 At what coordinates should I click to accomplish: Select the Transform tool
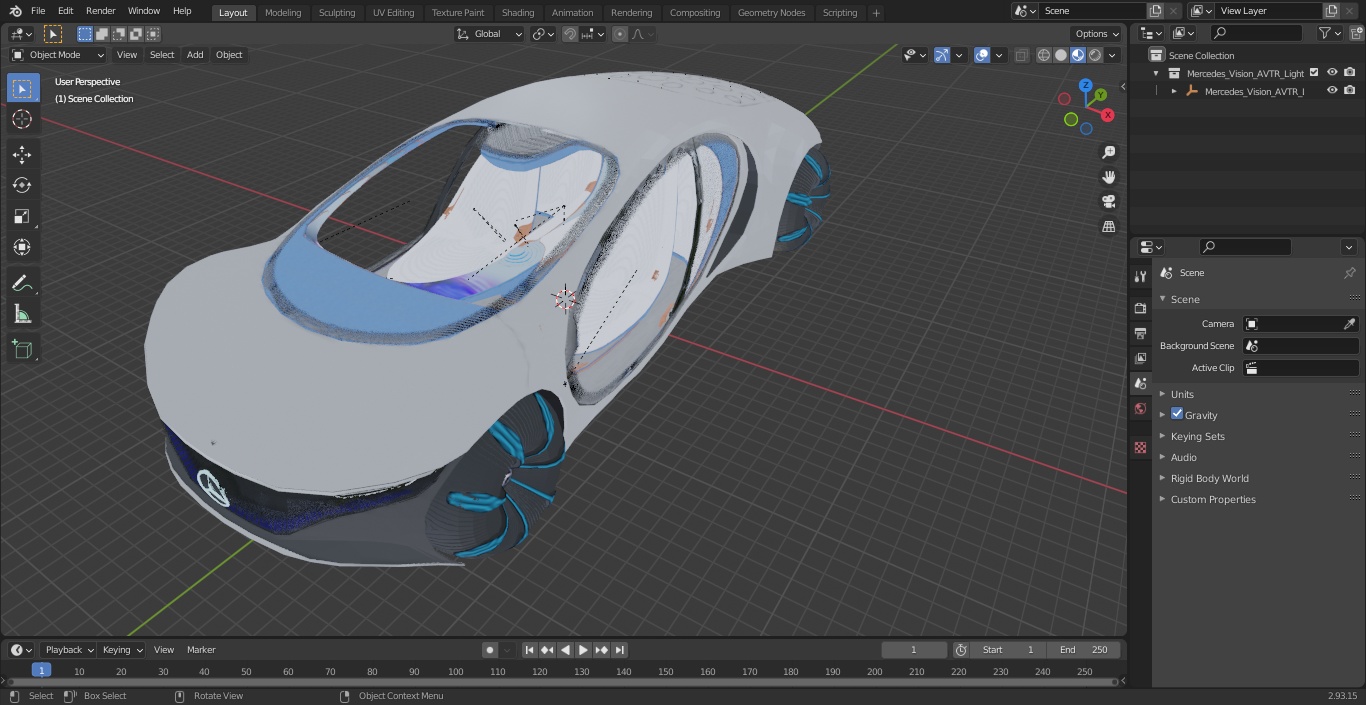tap(22, 247)
